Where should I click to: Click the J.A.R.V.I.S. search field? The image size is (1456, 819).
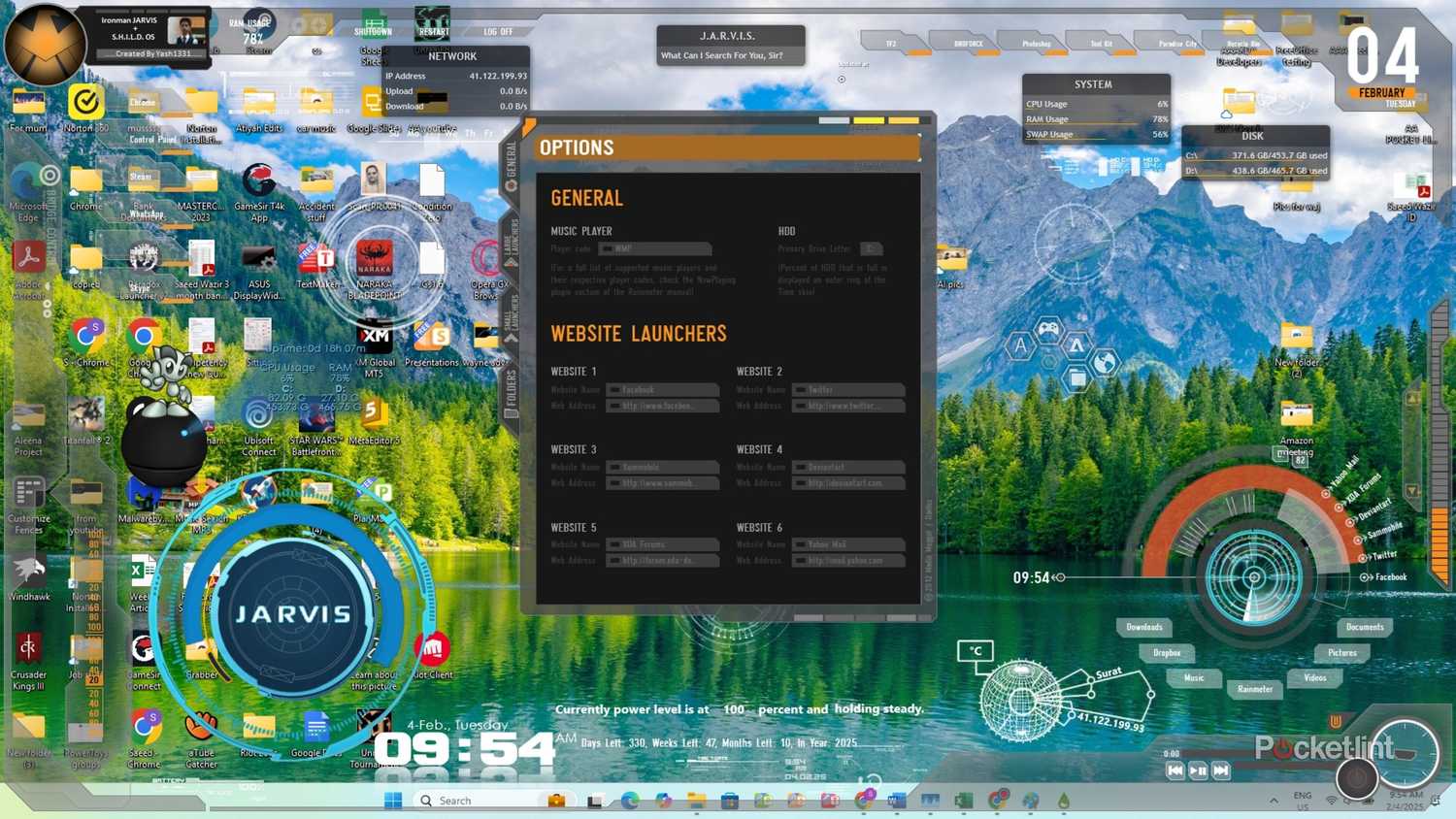pos(730,55)
